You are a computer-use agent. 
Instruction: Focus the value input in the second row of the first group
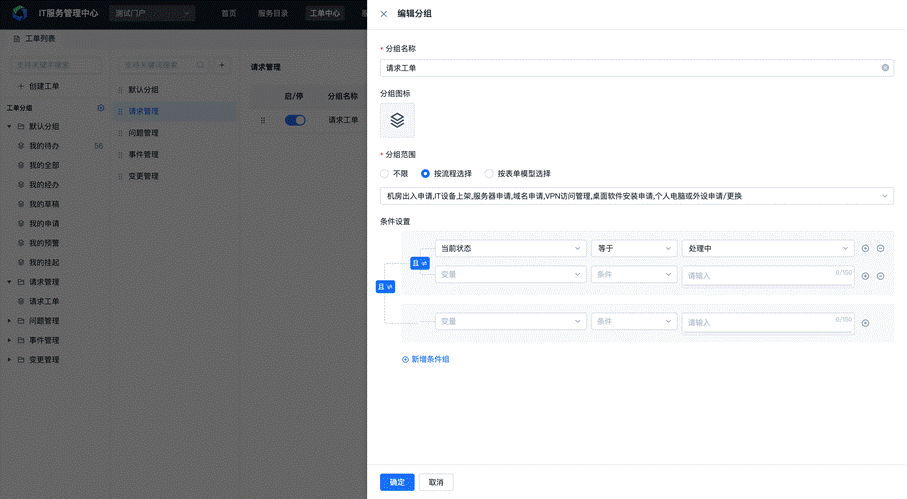click(x=768, y=276)
